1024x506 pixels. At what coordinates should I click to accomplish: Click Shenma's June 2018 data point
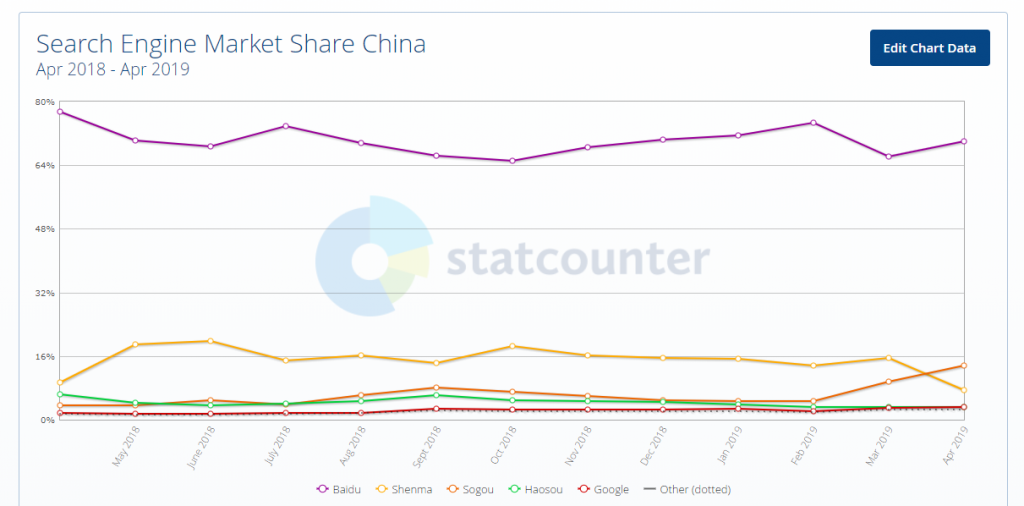(210, 341)
